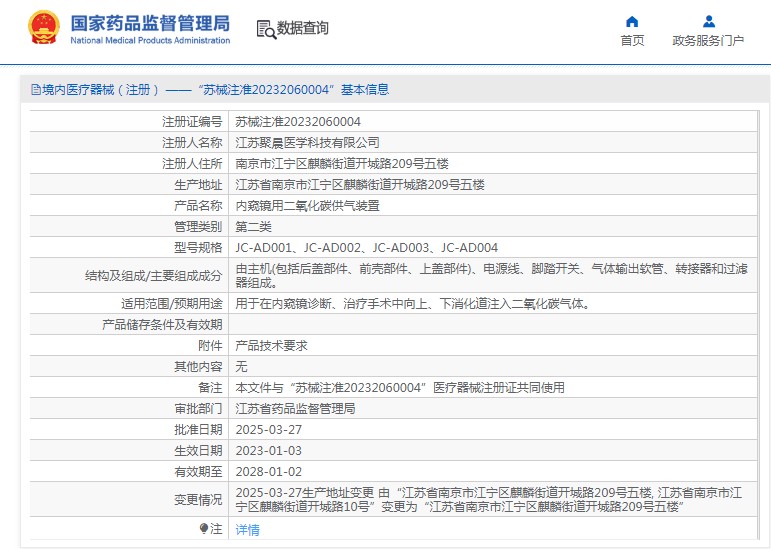Go to the 政务服务门户 portal link

coord(708,41)
